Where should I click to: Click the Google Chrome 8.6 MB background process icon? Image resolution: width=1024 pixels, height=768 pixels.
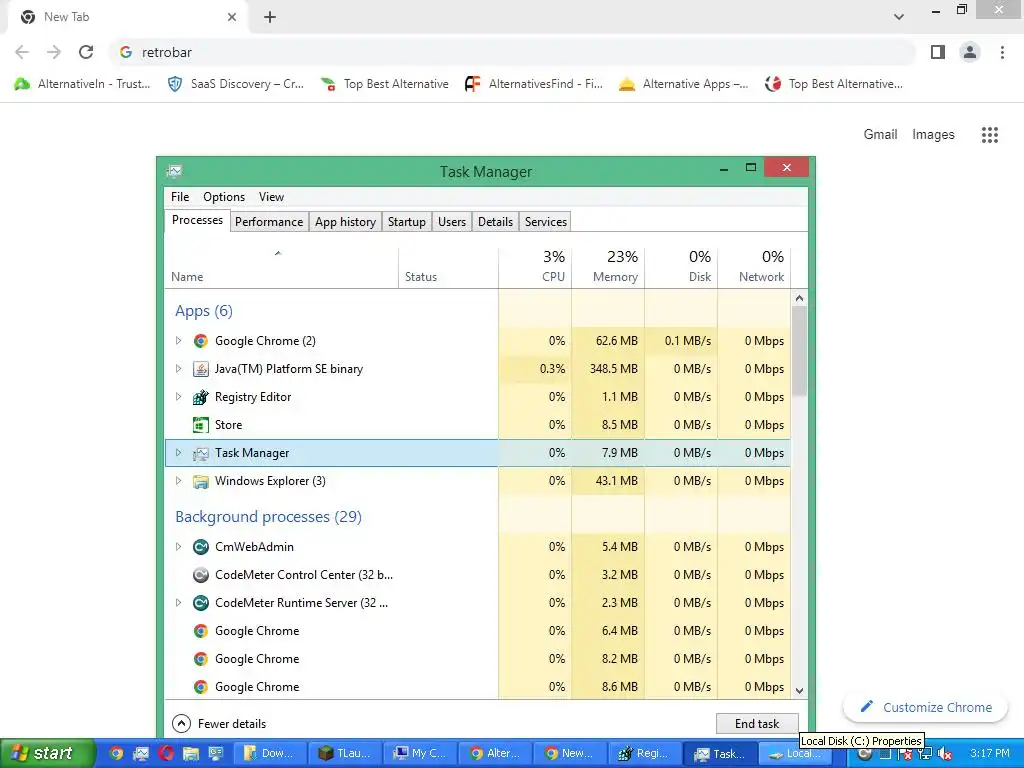tap(200, 687)
